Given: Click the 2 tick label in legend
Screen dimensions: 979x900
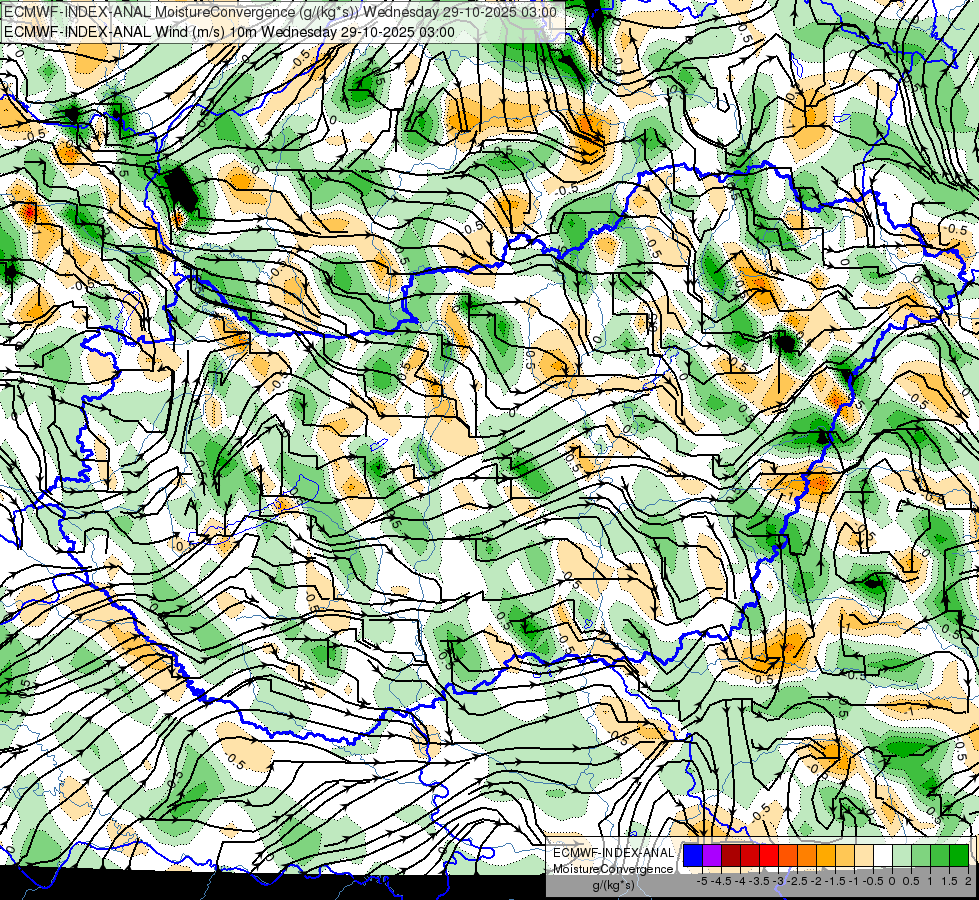Looking at the screenshot, I should point(968,881).
